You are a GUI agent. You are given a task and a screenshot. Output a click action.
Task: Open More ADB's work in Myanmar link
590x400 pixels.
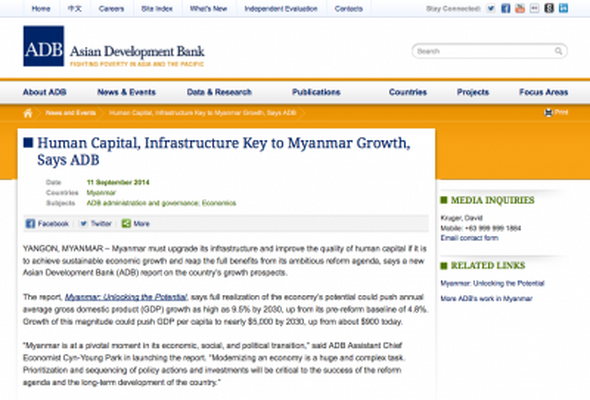pyautogui.click(x=487, y=299)
